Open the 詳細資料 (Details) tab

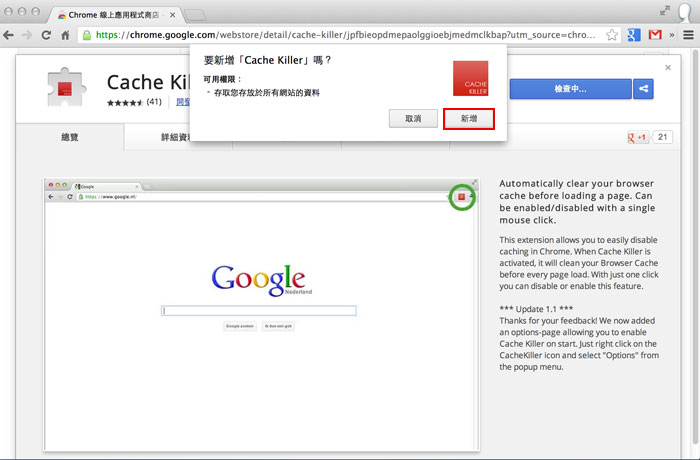point(176,137)
